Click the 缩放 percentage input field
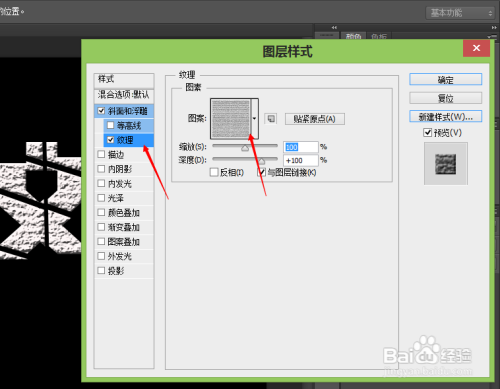Viewport: 500px width, 389px height. coord(301,147)
